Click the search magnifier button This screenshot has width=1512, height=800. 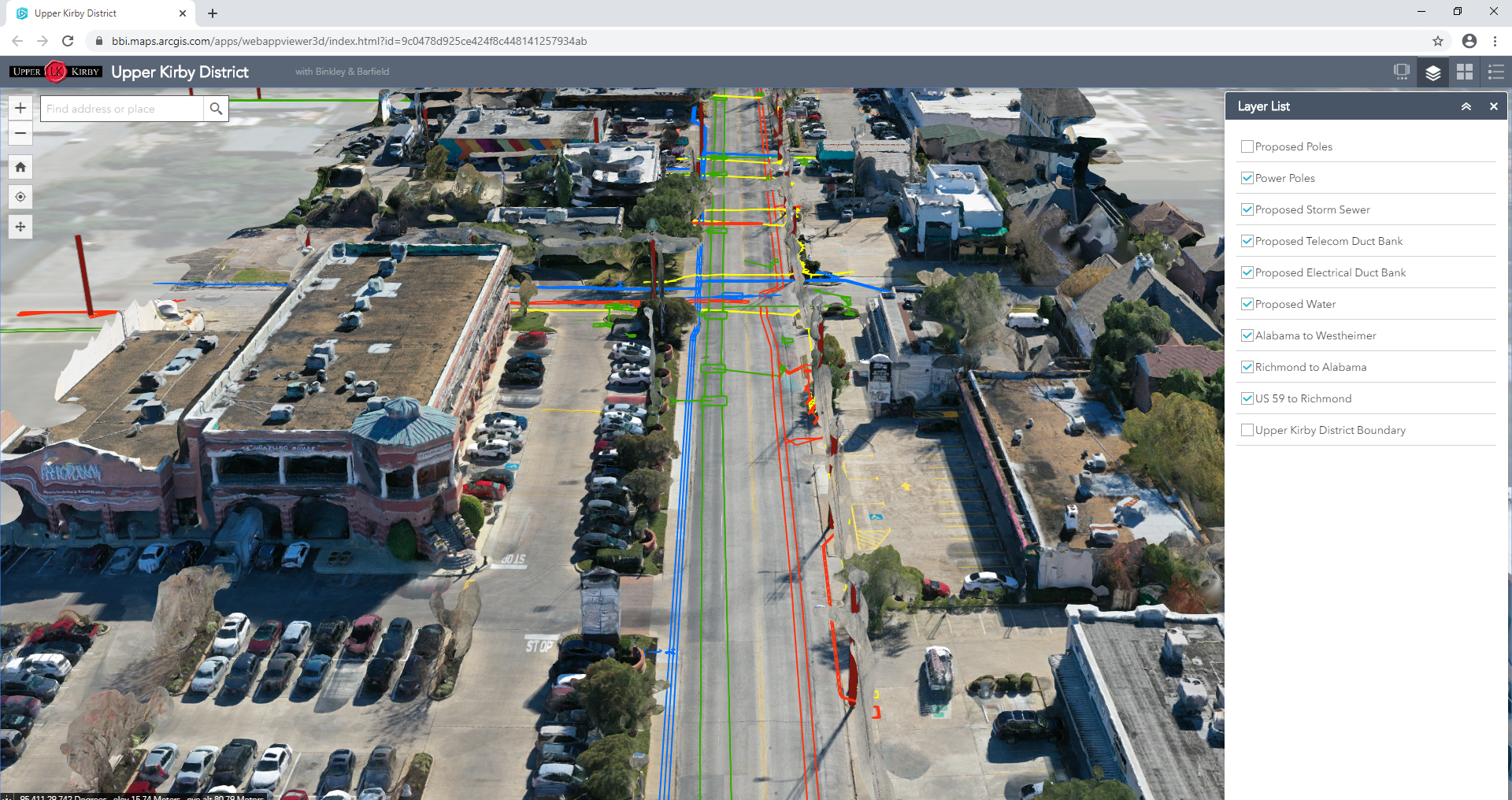click(216, 109)
